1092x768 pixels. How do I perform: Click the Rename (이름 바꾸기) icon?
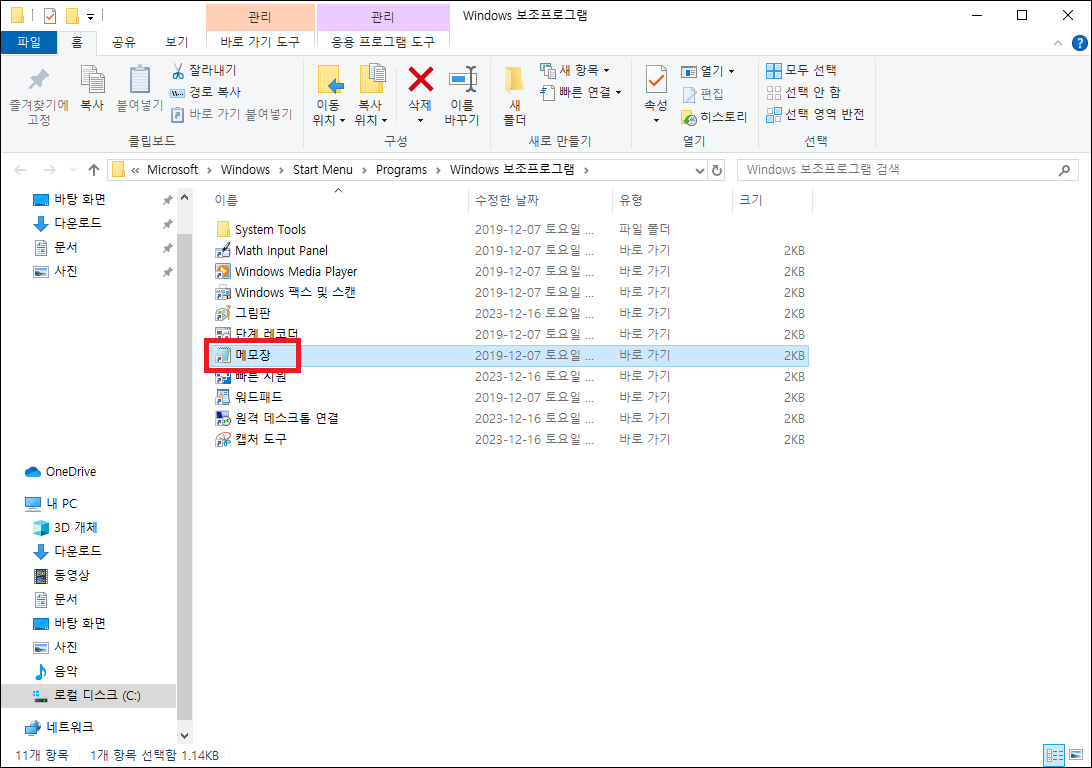click(x=462, y=79)
